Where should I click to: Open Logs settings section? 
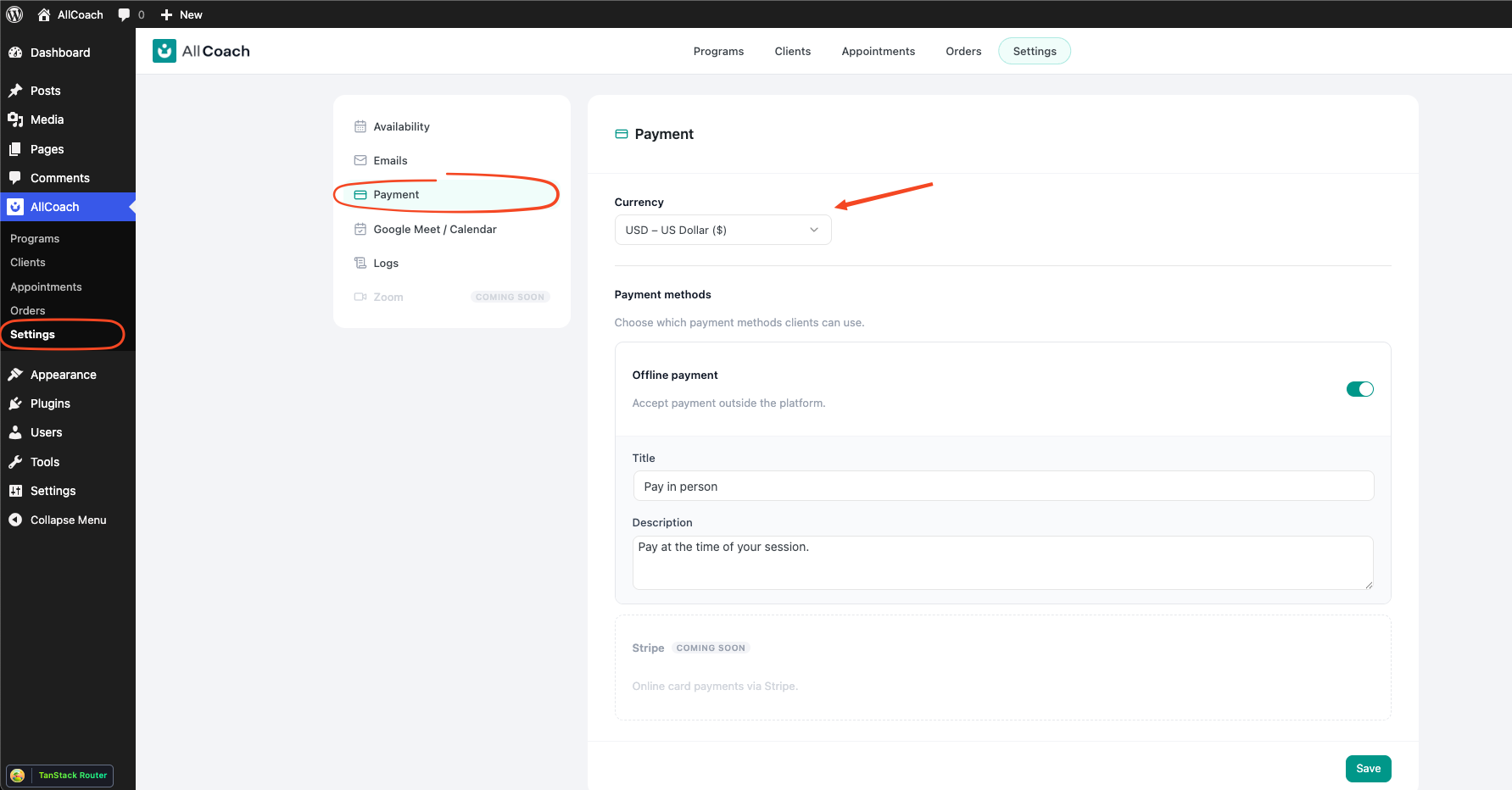[452, 263]
